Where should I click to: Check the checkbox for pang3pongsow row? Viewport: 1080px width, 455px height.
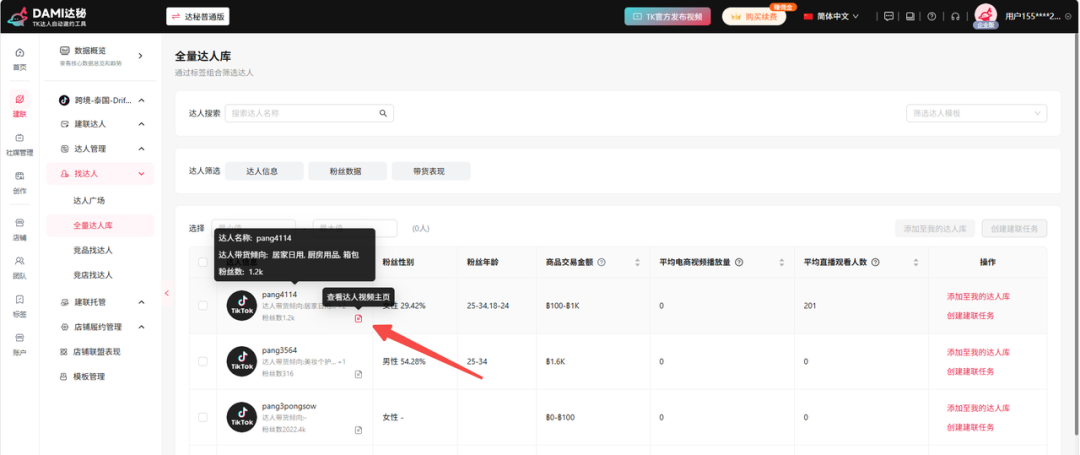[x=202, y=417]
